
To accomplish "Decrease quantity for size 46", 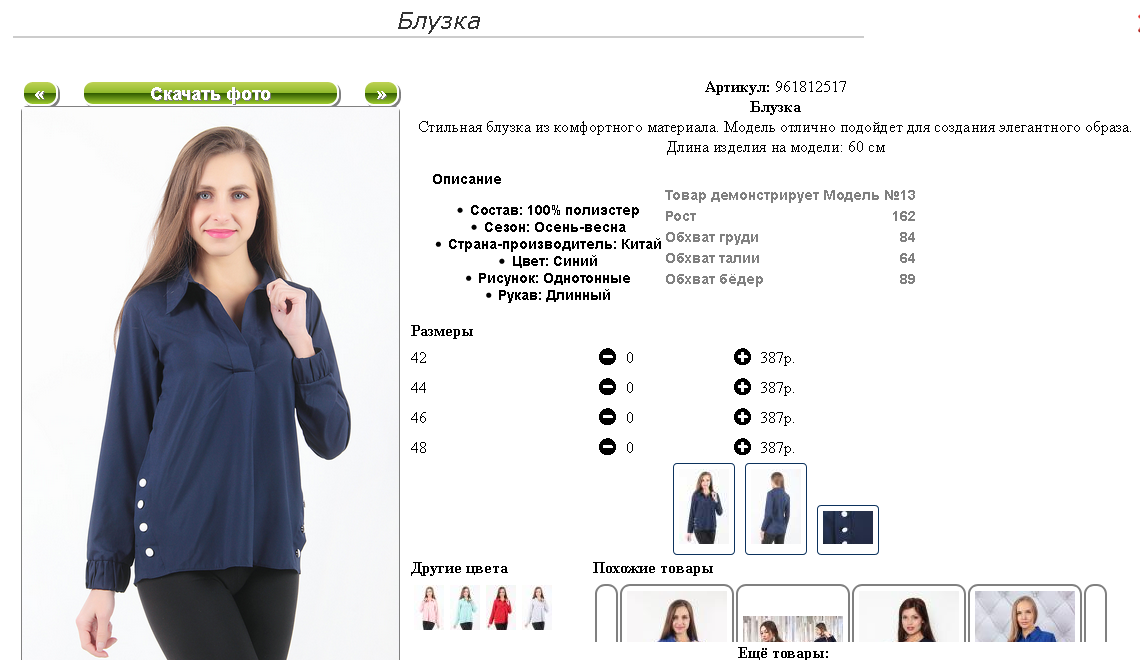I will coord(607,416).
